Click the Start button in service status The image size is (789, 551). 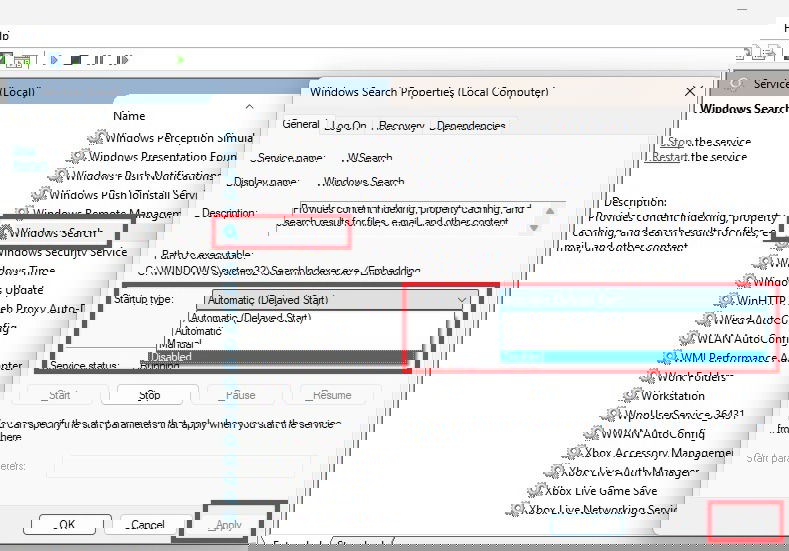coord(59,395)
